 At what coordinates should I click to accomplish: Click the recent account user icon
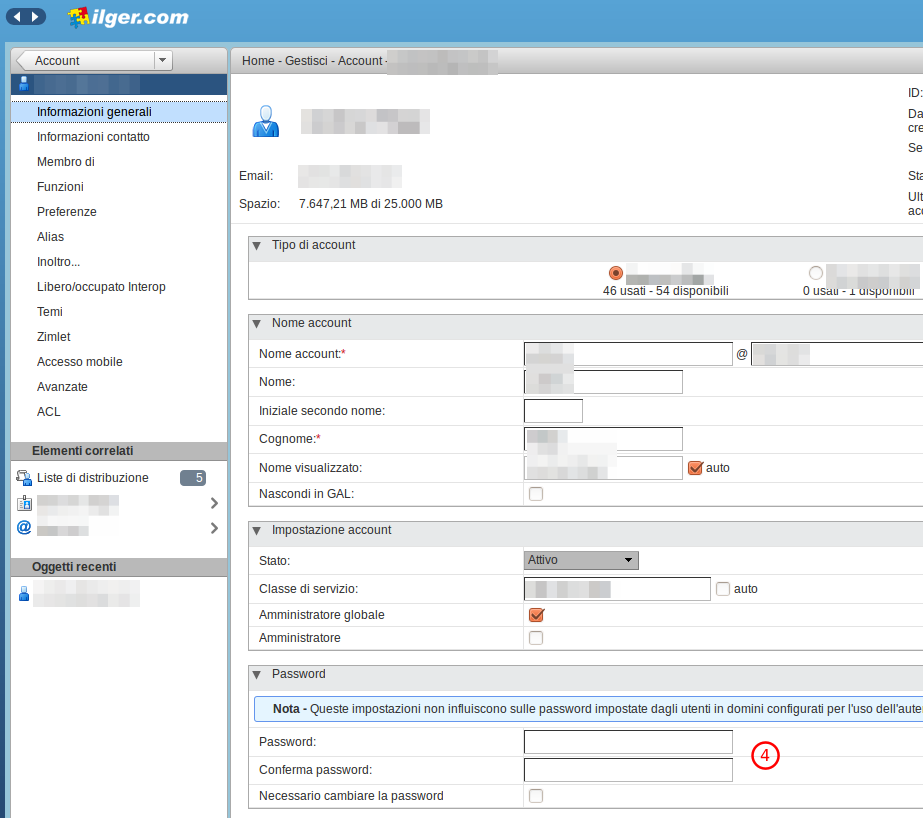coord(24,594)
